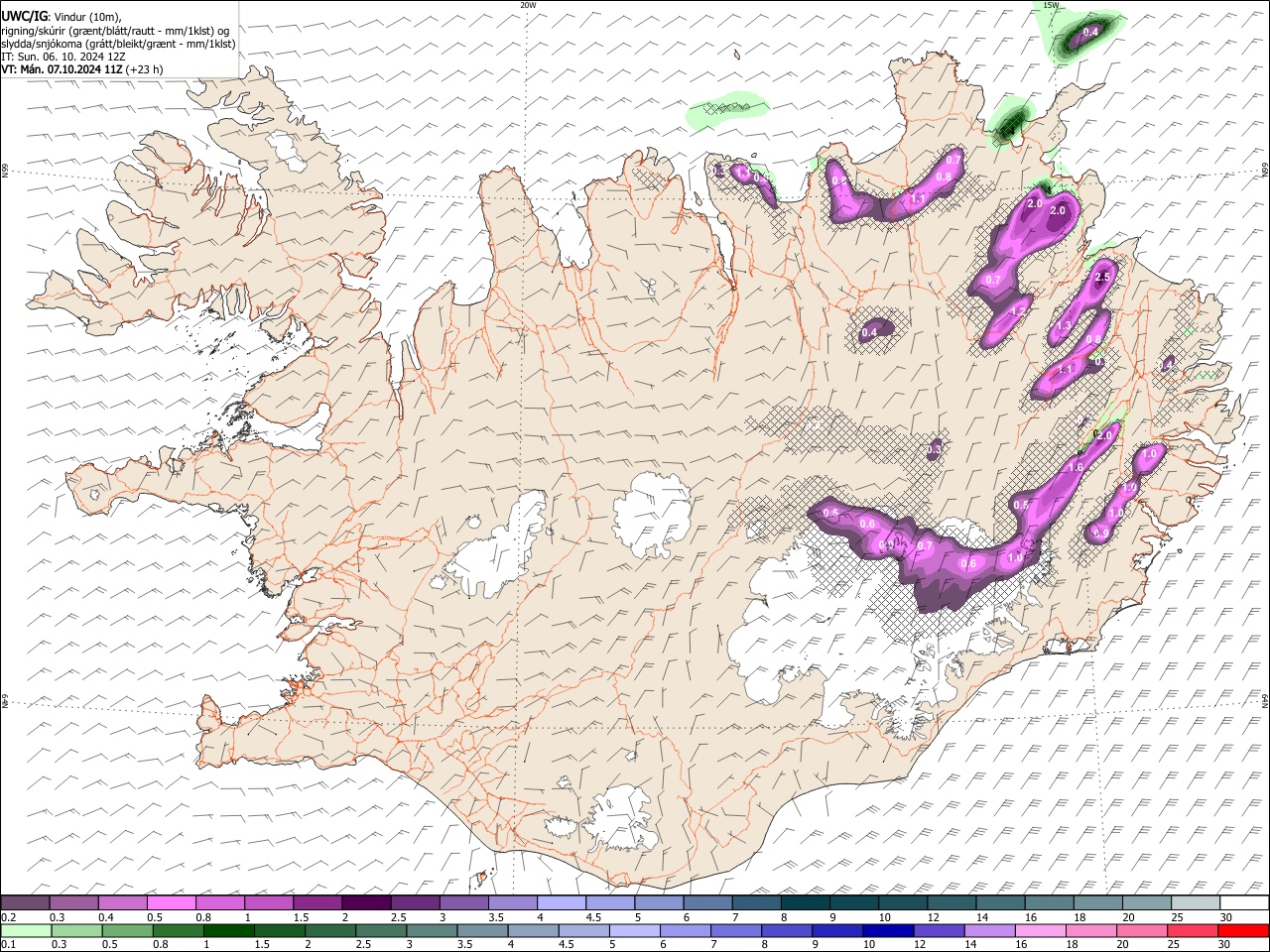Click the dusky purple swatch between 0.2 and 0.3
Screen dimensions: 1270x952
tap(26, 903)
